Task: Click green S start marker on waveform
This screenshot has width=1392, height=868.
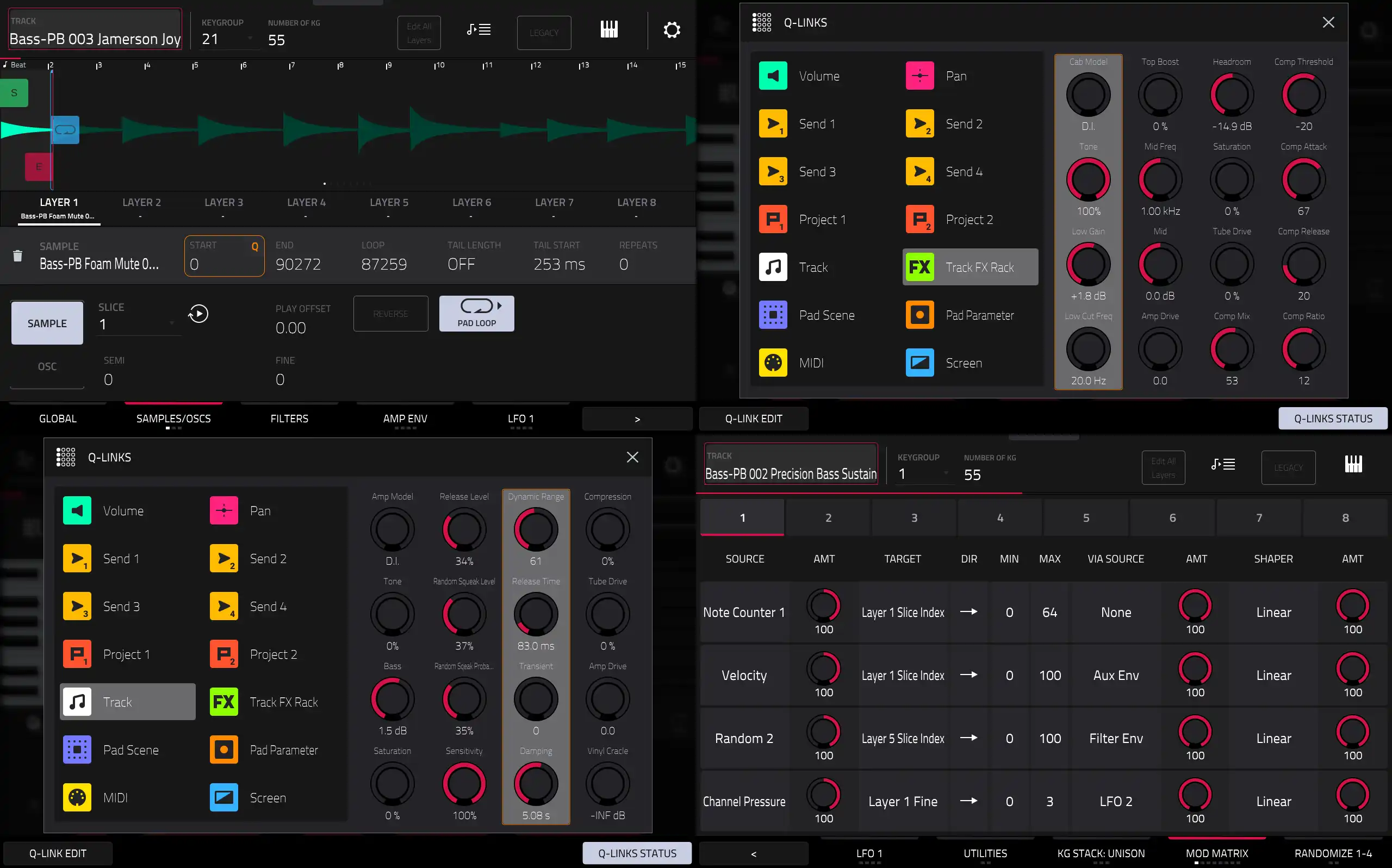Action: [14, 93]
